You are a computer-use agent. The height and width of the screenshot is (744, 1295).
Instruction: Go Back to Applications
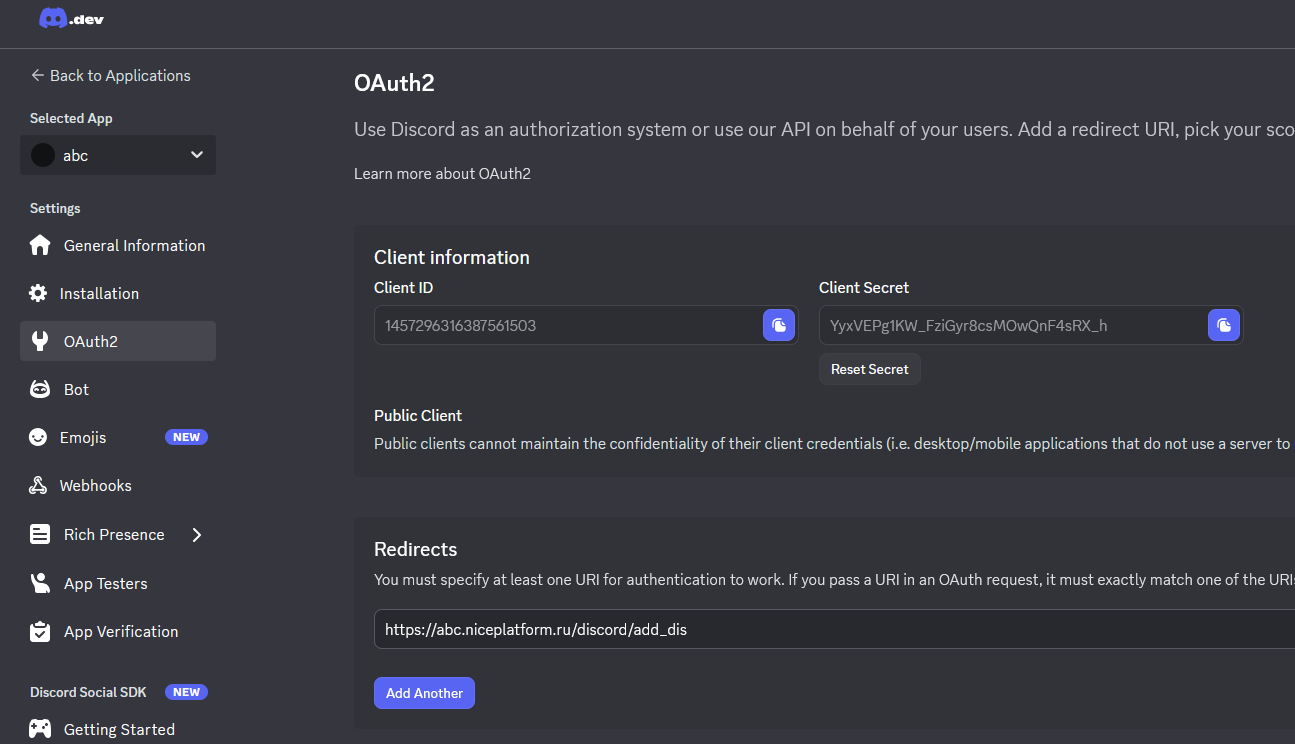pos(110,75)
